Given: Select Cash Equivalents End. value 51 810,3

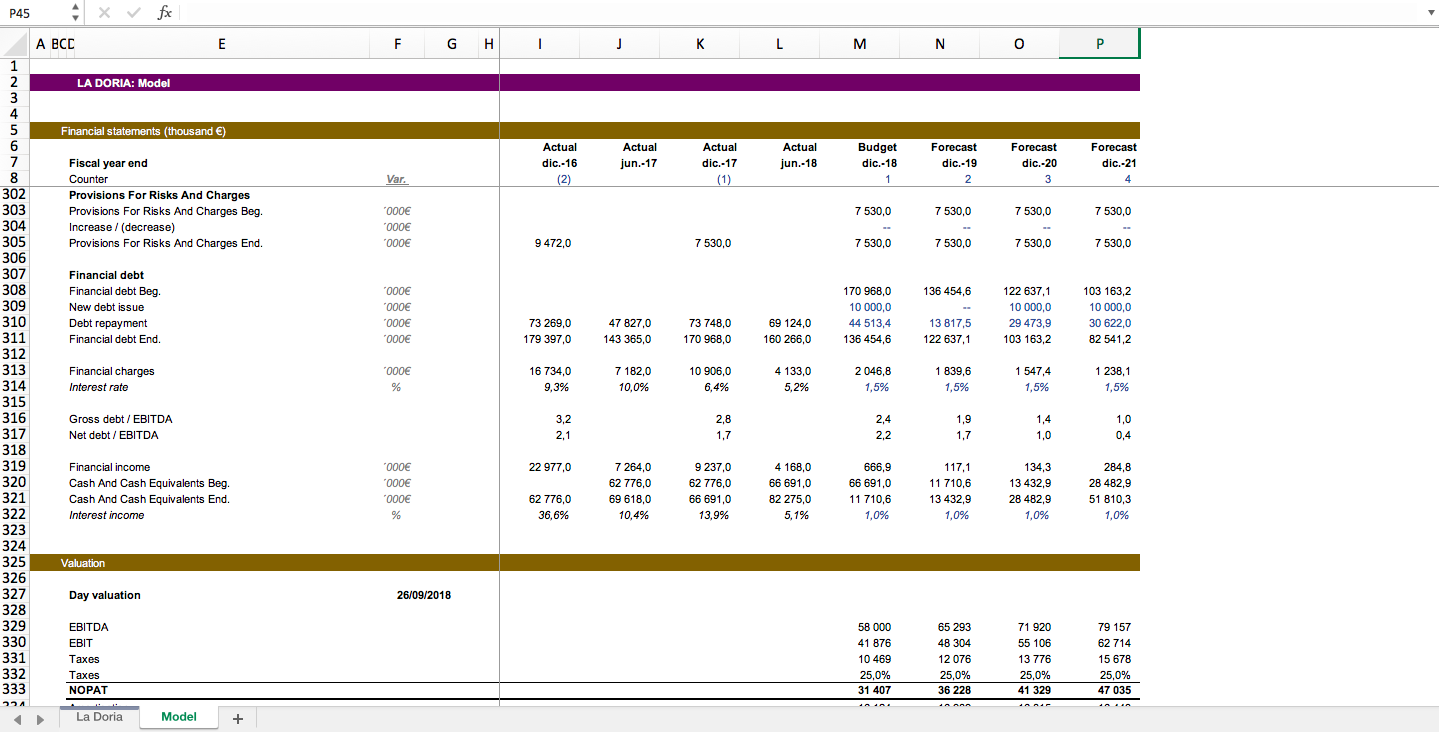Looking at the screenshot, I should (x=1110, y=499).
